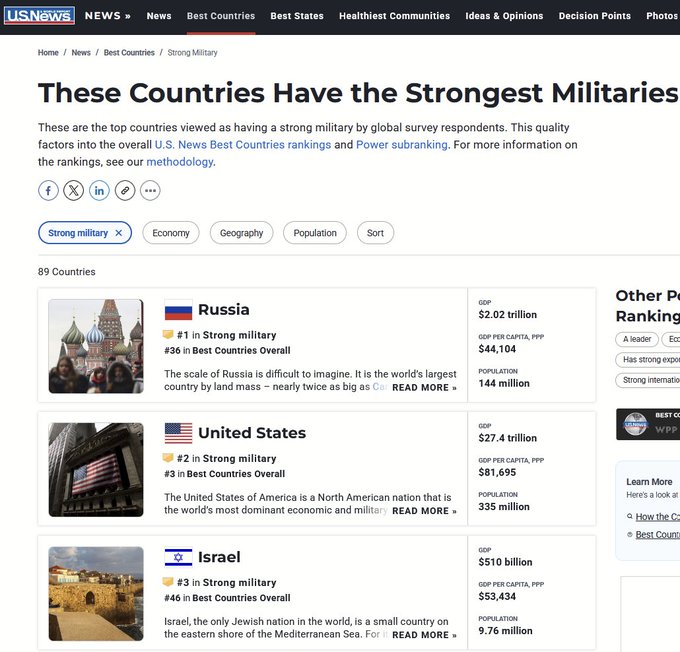Open the Power subranking link
The image size is (680, 652).
pos(402,144)
